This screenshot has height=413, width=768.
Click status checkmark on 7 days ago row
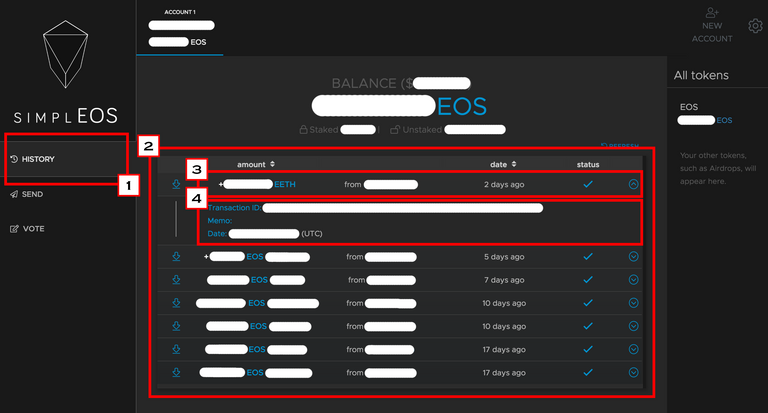click(588, 280)
